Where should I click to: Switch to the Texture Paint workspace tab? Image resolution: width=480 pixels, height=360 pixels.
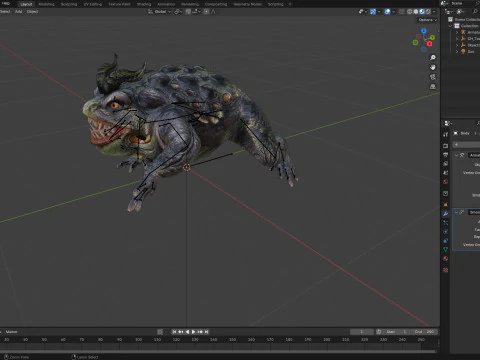pyautogui.click(x=119, y=4)
